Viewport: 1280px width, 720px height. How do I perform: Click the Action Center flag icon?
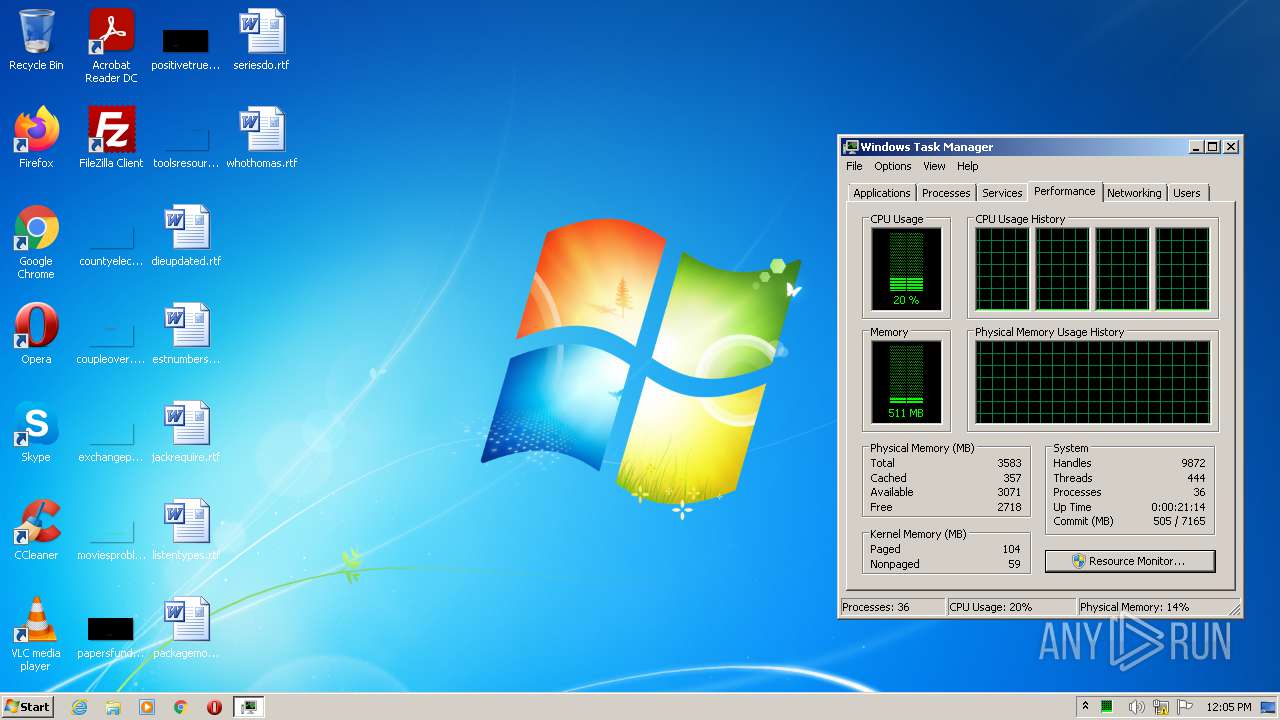(x=1185, y=707)
